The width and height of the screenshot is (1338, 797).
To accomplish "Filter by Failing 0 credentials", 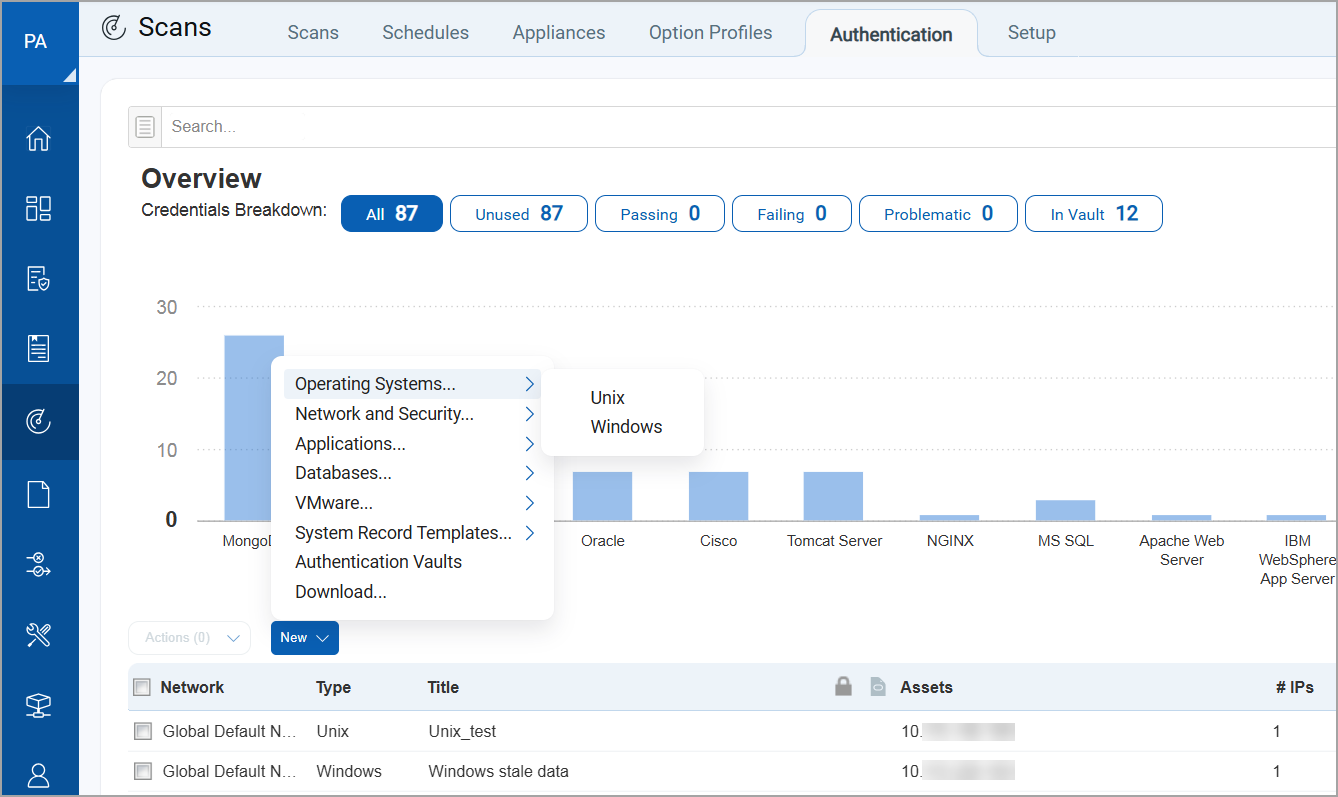I will pyautogui.click(x=792, y=214).
